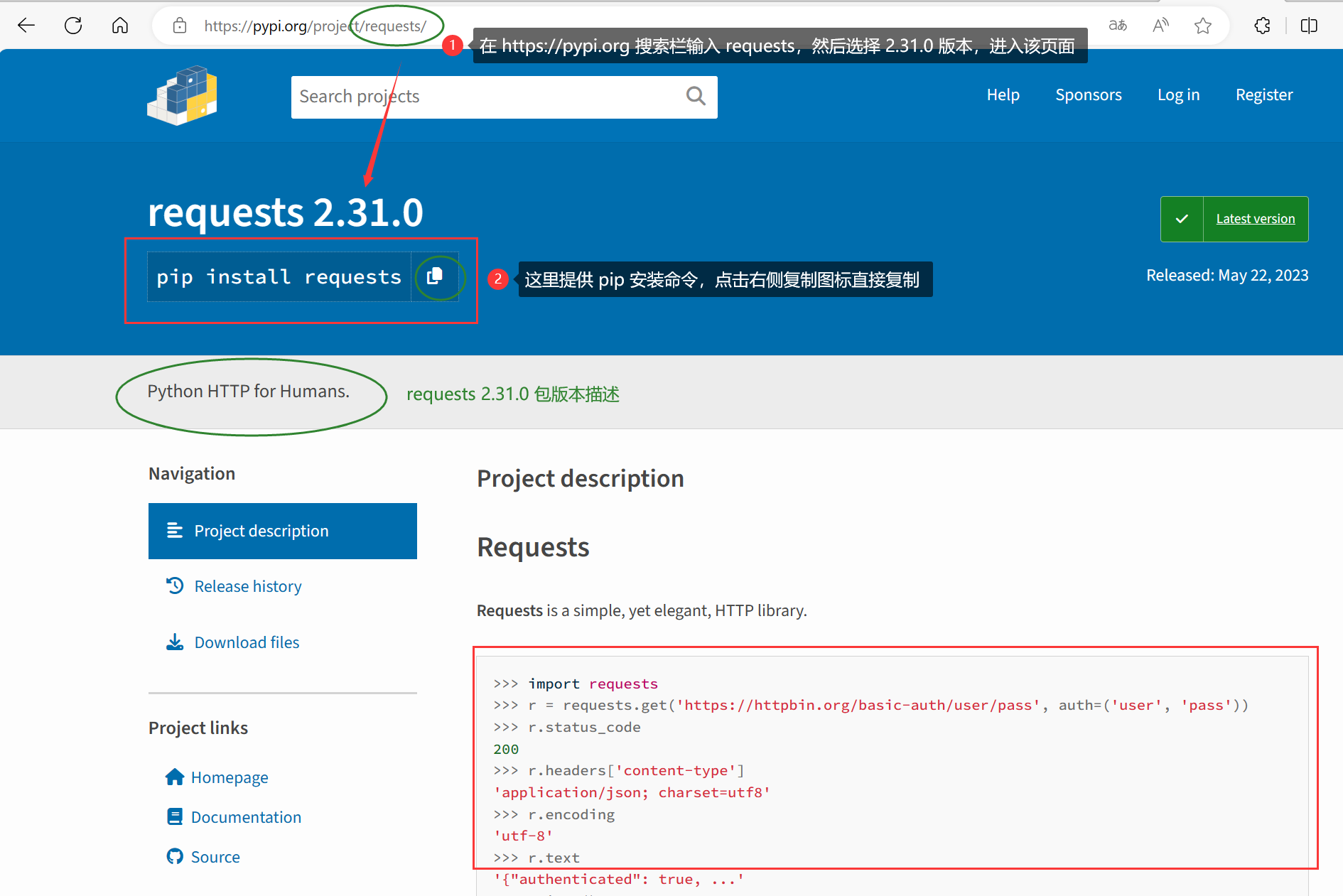This screenshot has width=1343, height=896.
Task: Open the browser extensions puzzle icon
Action: coord(1262,26)
